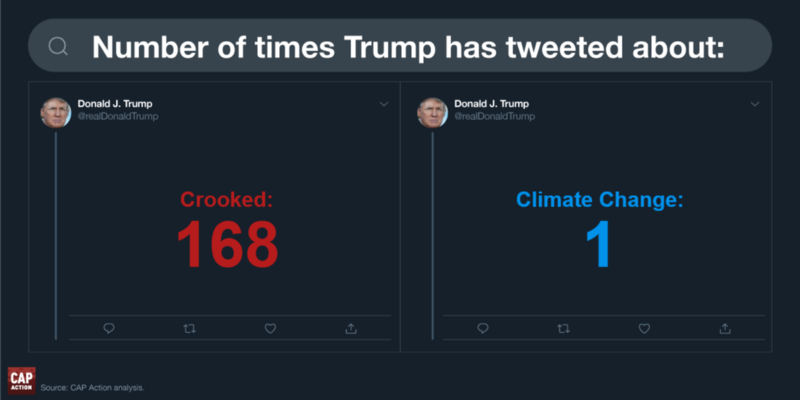Screen dimensions: 800x400
Task: Click the search magnifier icon
Action: [58, 47]
